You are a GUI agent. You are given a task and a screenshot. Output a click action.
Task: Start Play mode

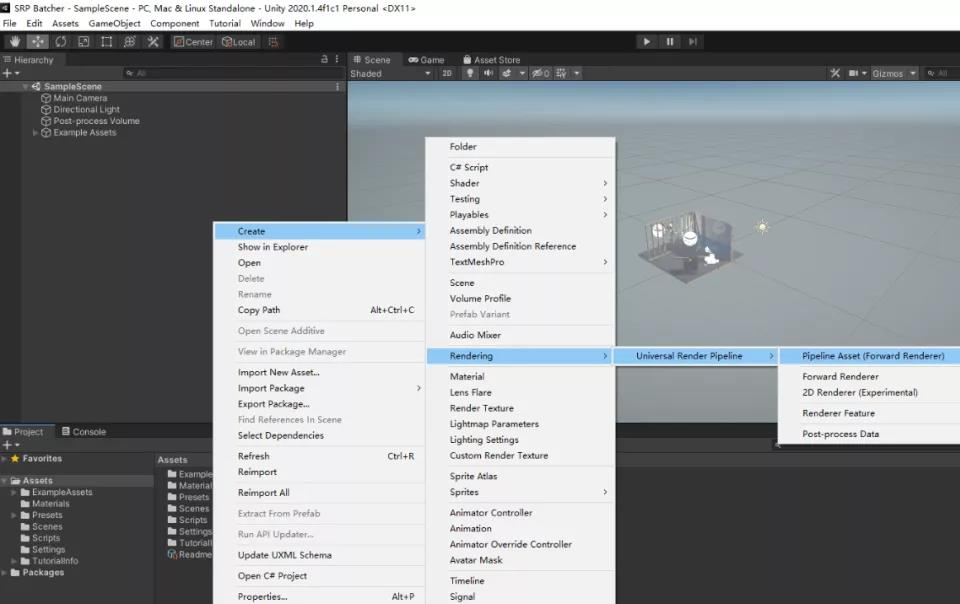click(x=647, y=42)
